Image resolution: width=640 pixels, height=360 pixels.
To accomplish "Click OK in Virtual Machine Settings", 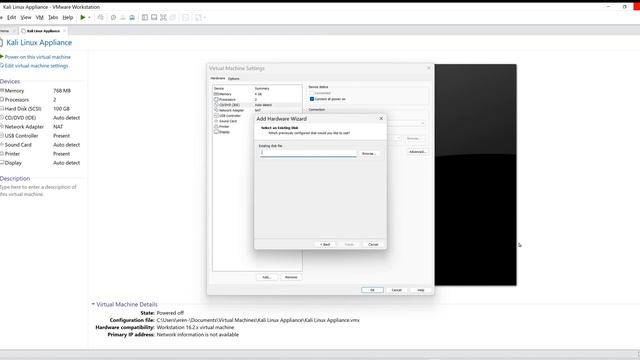I will click(x=372, y=290).
